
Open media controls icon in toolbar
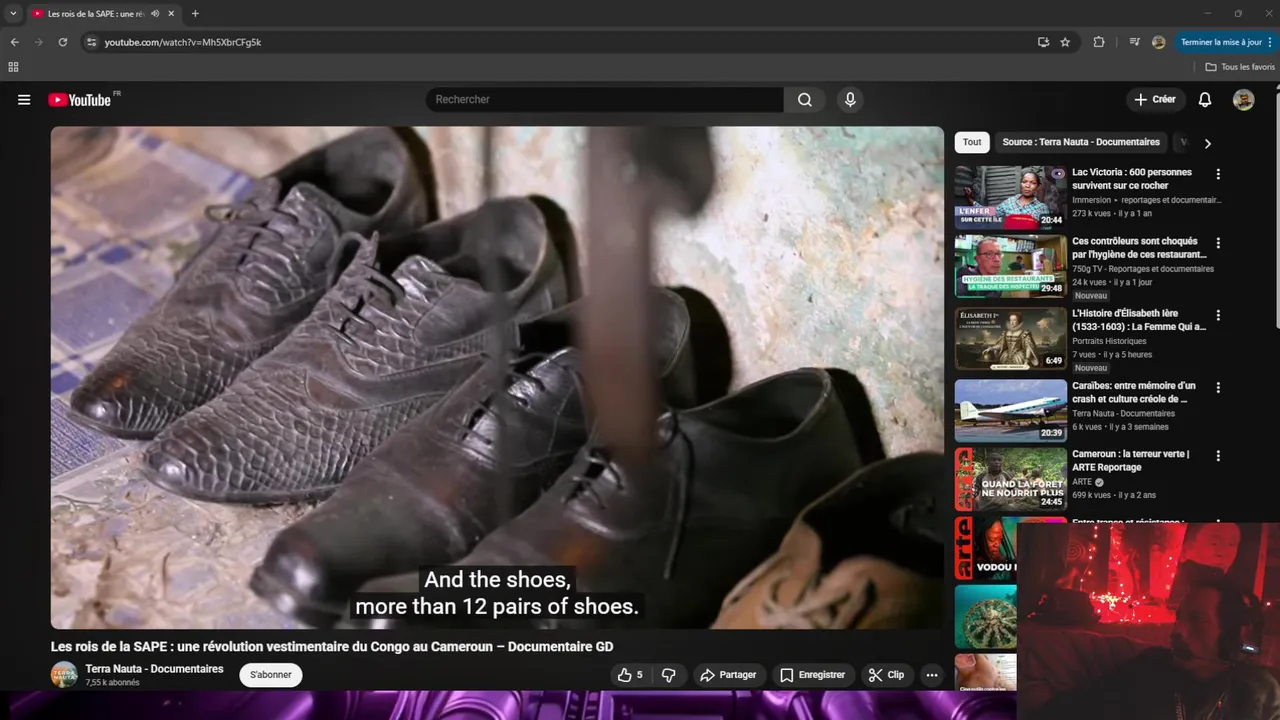pyautogui.click(x=1134, y=42)
